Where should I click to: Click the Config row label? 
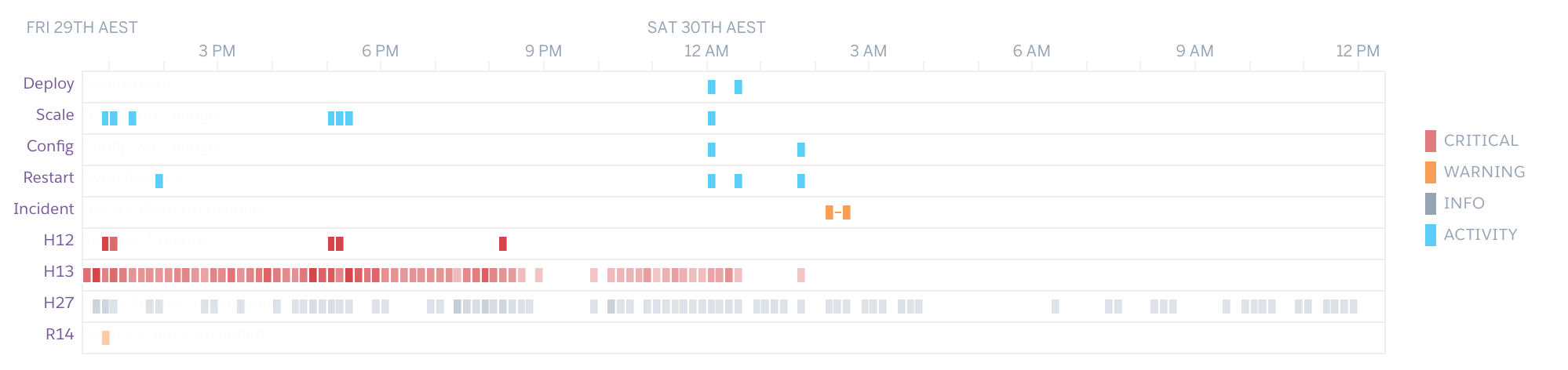(50, 147)
